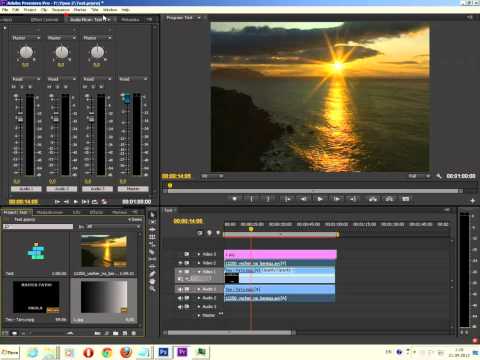Click Mark In in Program monitor
This screenshot has width=480, height=360.
point(252,199)
